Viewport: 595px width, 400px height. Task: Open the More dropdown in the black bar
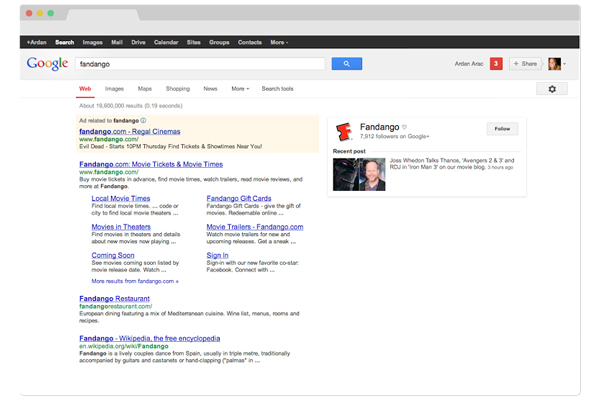pos(279,43)
